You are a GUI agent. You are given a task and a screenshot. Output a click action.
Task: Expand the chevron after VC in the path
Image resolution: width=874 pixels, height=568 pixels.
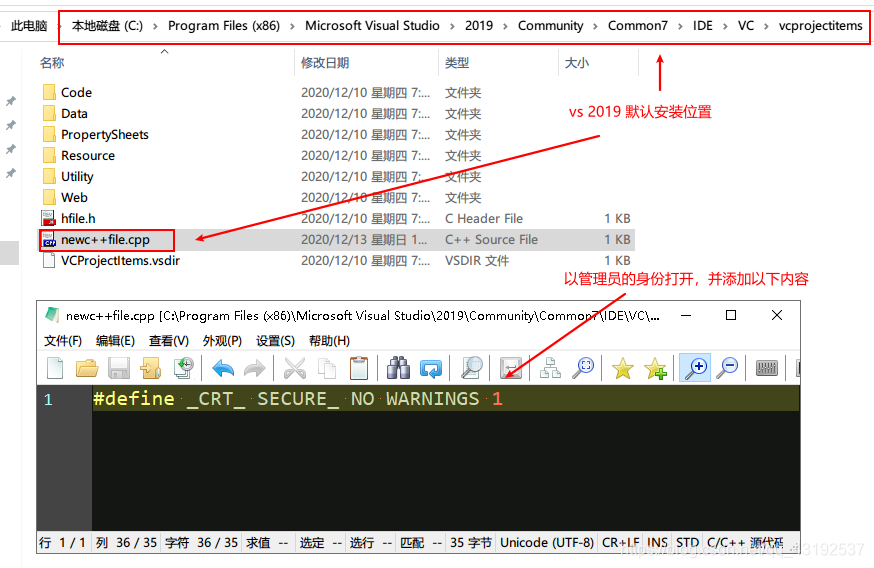click(766, 26)
